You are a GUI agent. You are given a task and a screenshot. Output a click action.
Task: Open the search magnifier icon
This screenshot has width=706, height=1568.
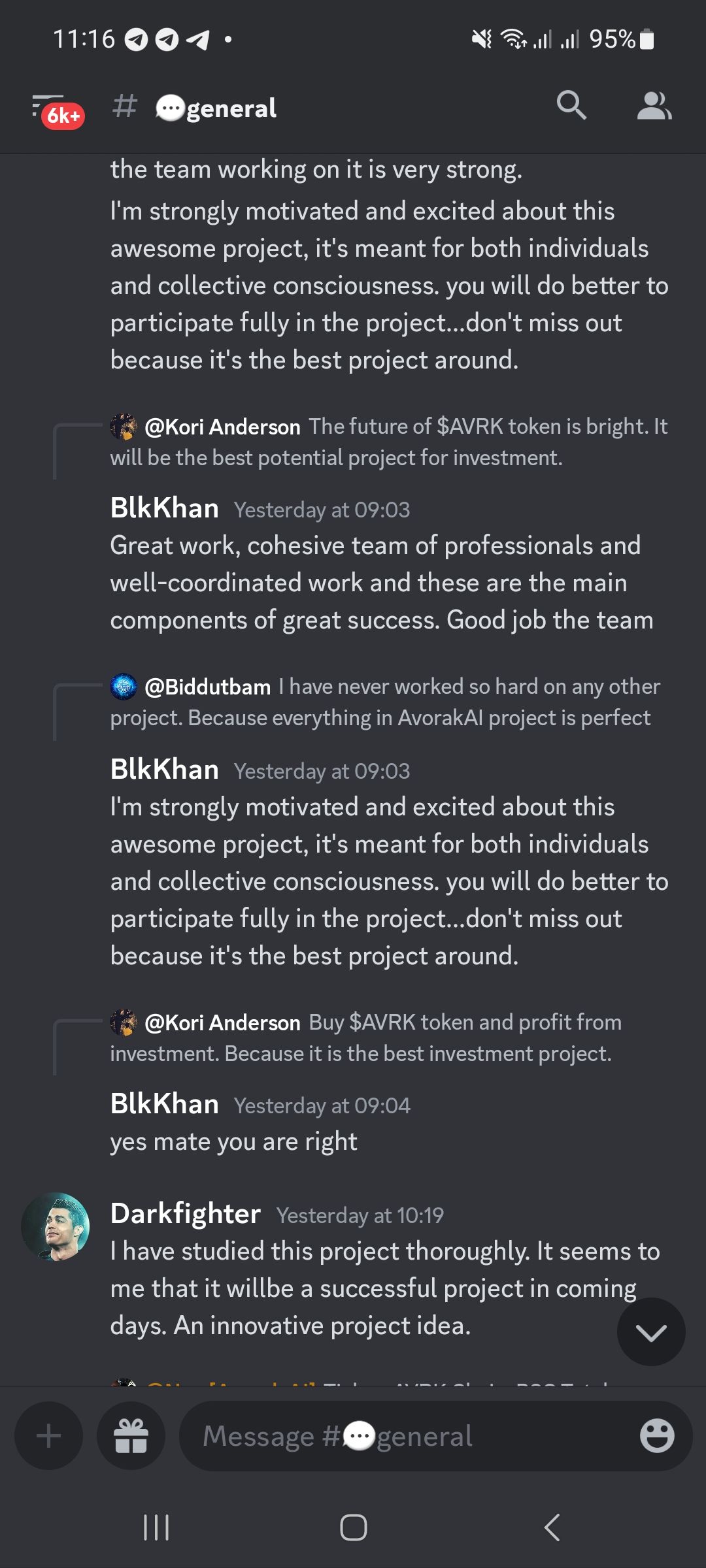571,105
